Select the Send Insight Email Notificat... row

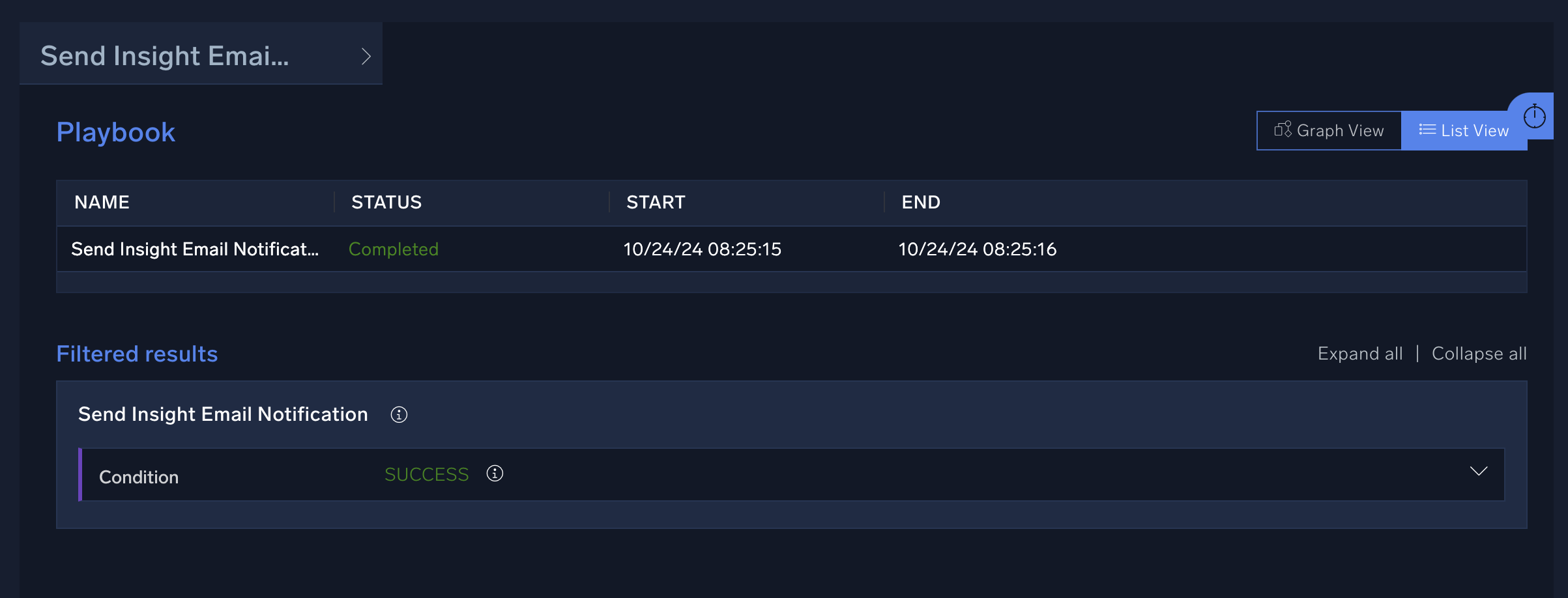[x=194, y=249]
